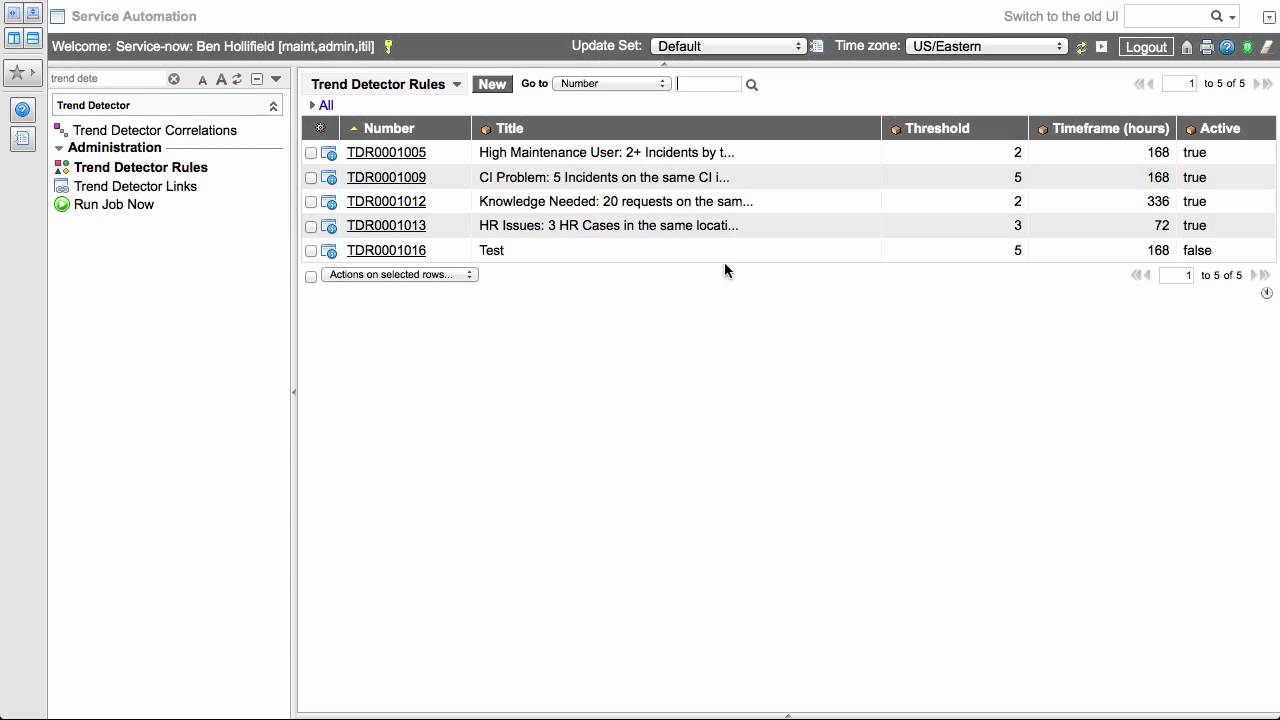The image size is (1280, 720).
Task: Open the Actions on selected rows dropdown
Action: [x=400, y=275]
